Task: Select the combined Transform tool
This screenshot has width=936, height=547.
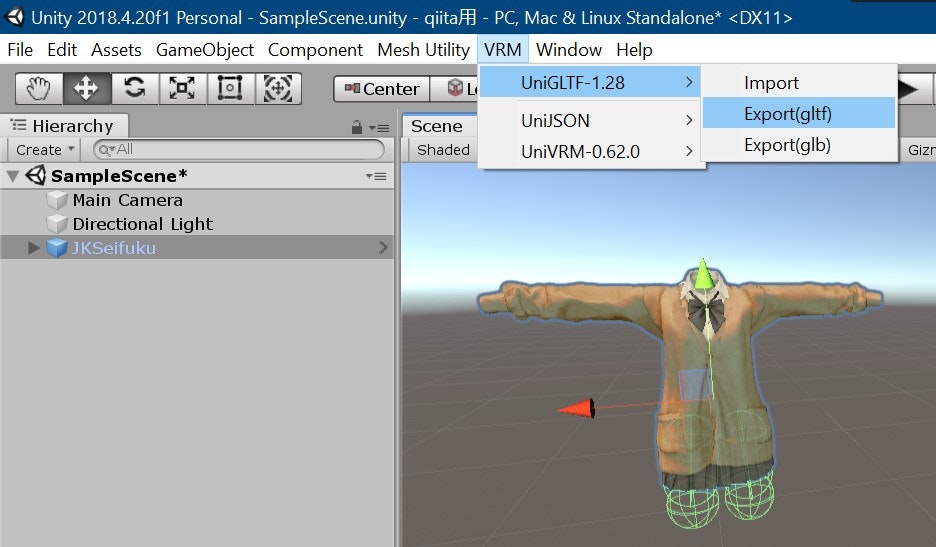Action: [278, 88]
